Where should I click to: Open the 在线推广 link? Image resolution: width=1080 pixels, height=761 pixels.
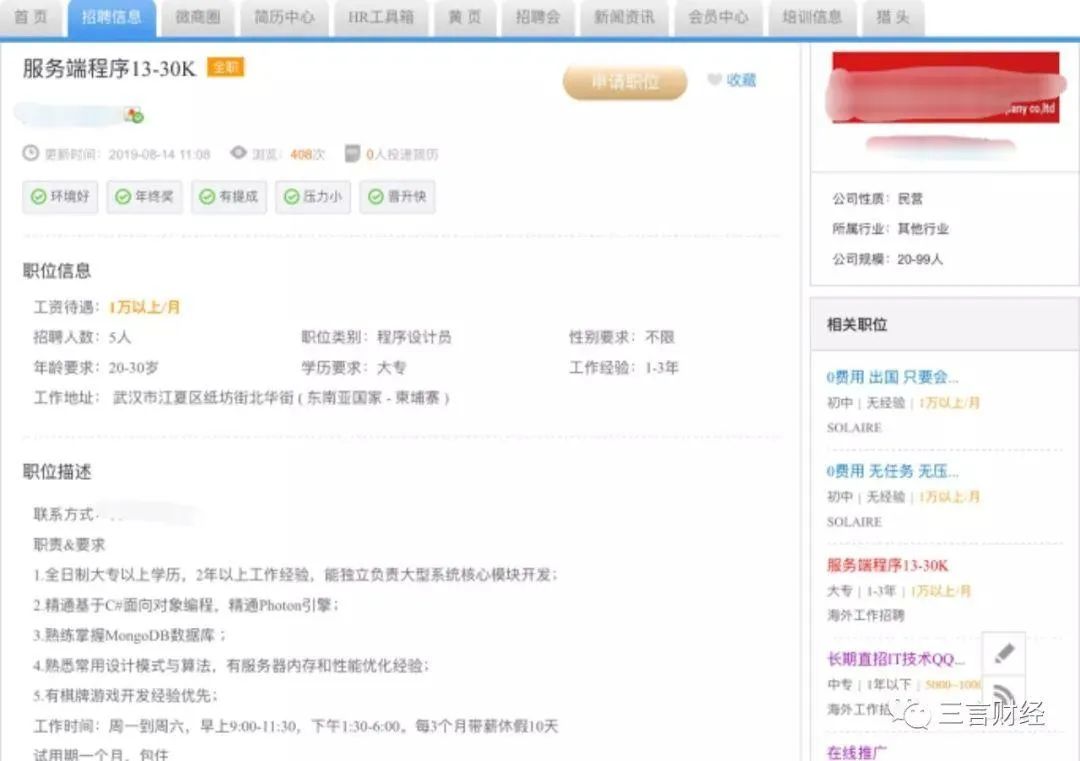(x=858, y=752)
